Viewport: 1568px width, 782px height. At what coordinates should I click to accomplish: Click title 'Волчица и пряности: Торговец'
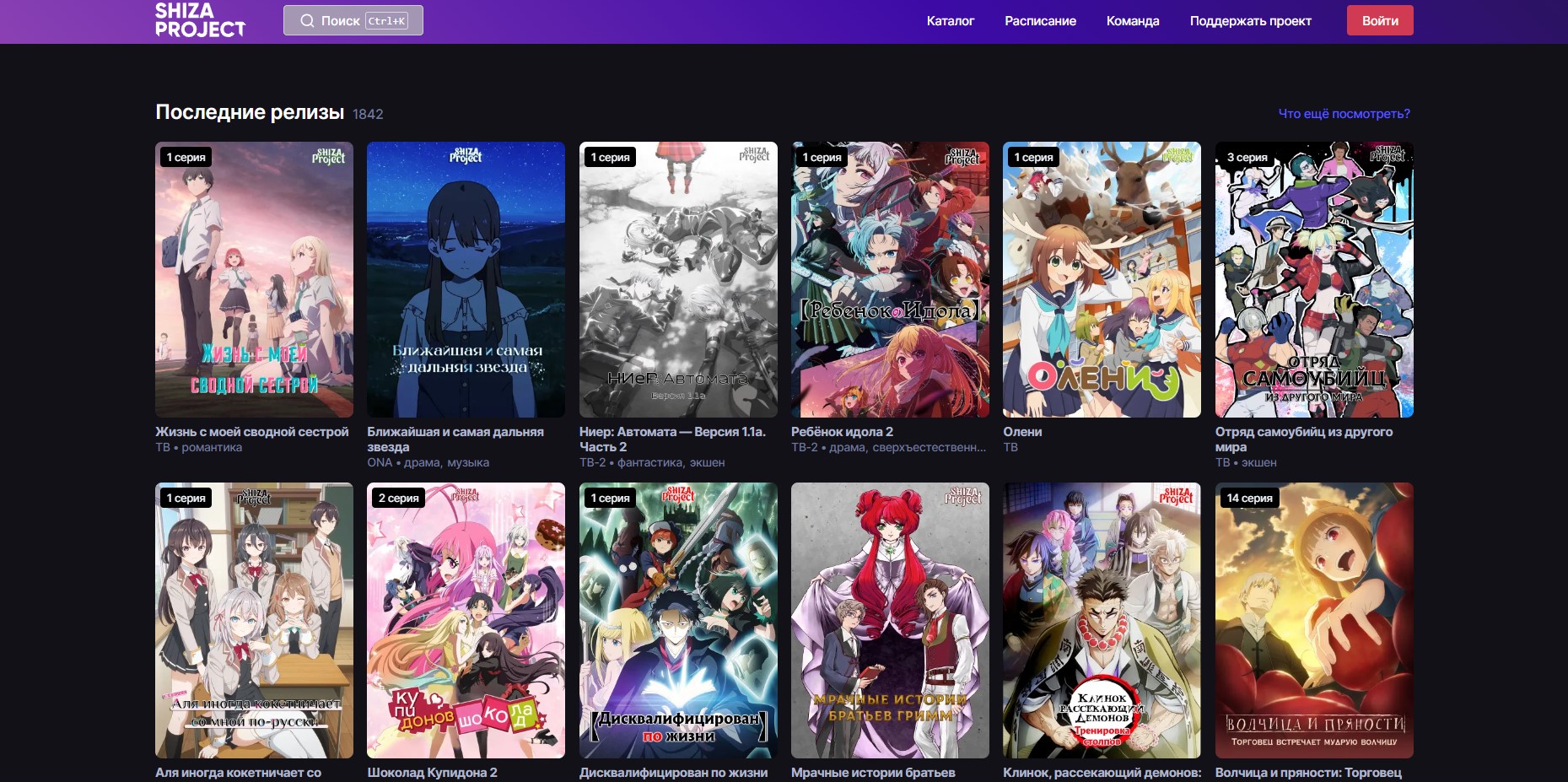point(1308,773)
